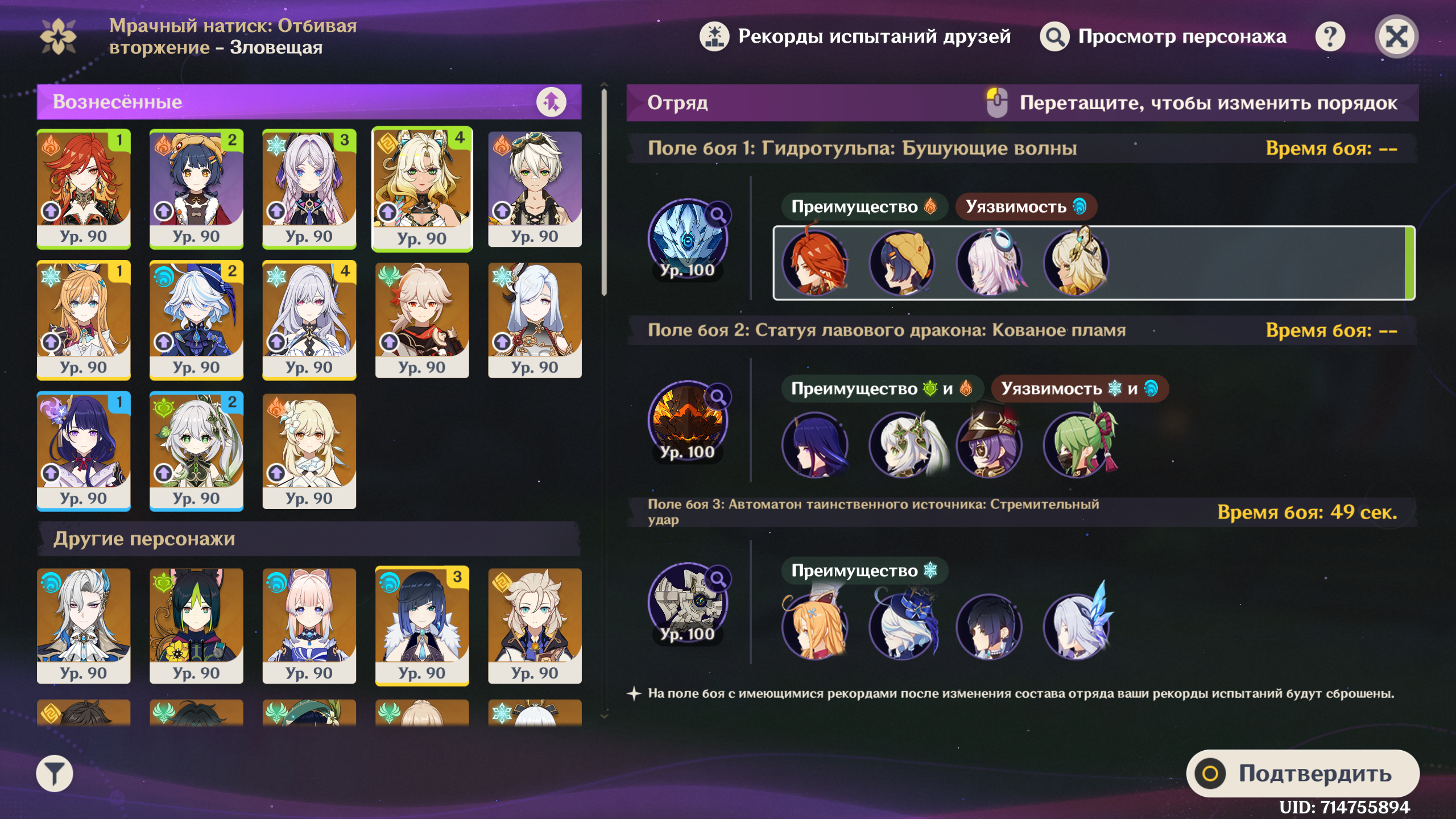
Task: Open Просмотр персонажа magnifier icon
Action: coord(1054,36)
